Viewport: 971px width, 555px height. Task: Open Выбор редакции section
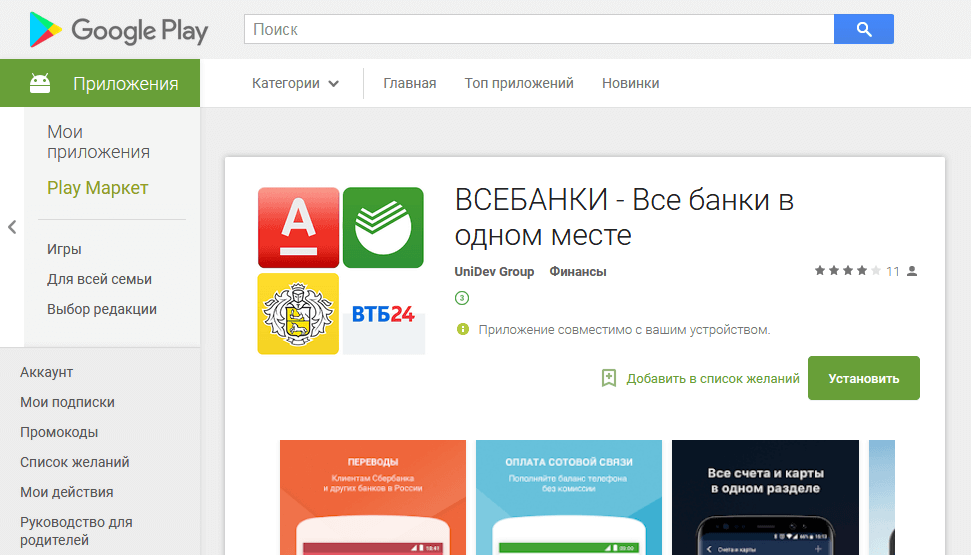tap(102, 309)
